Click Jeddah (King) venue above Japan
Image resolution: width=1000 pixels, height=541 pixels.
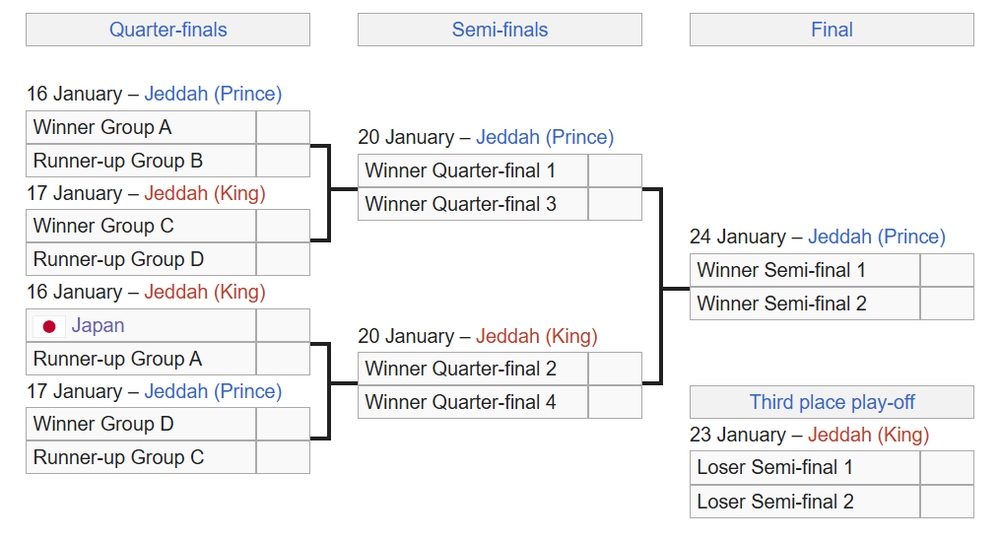tap(205, 292)
